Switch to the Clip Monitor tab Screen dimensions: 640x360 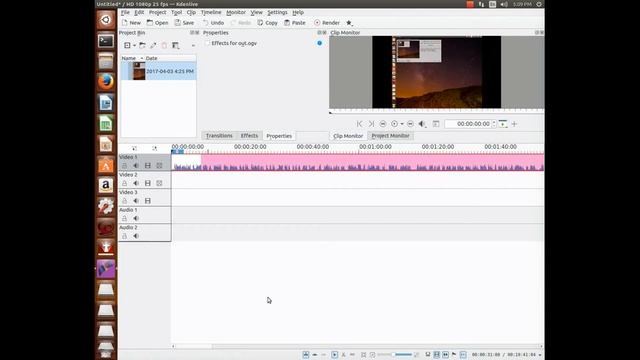point(348,136)
